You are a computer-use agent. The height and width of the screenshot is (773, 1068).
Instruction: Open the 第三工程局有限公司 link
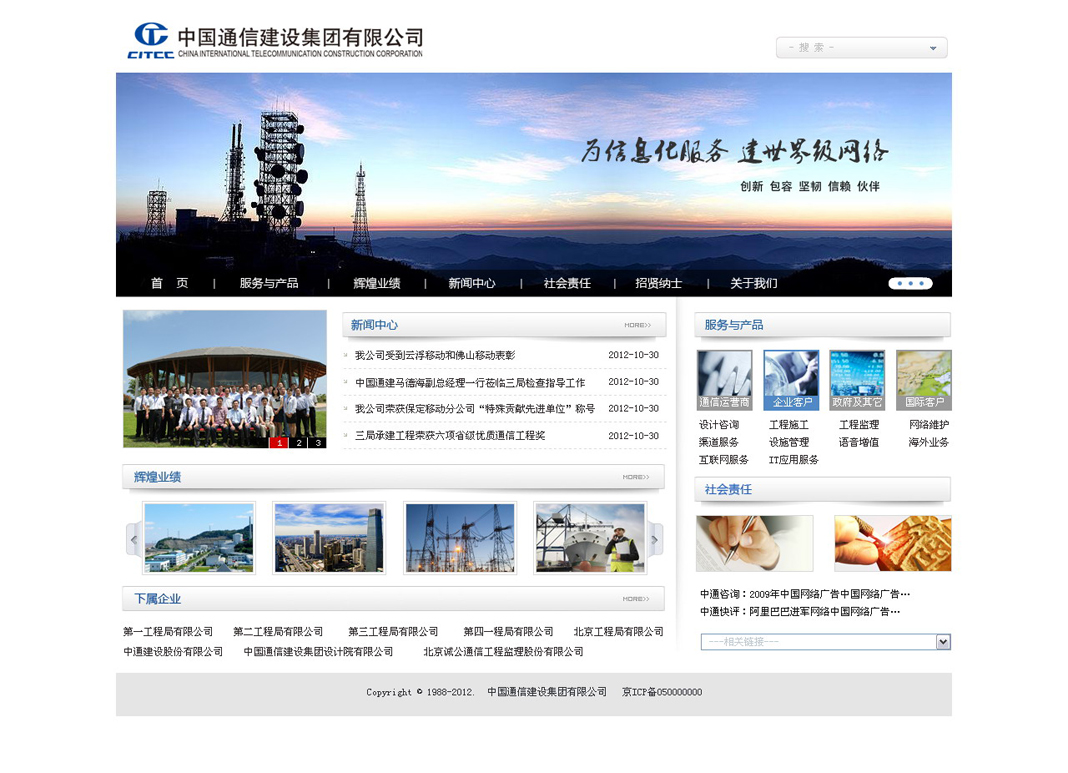point(393,632)
